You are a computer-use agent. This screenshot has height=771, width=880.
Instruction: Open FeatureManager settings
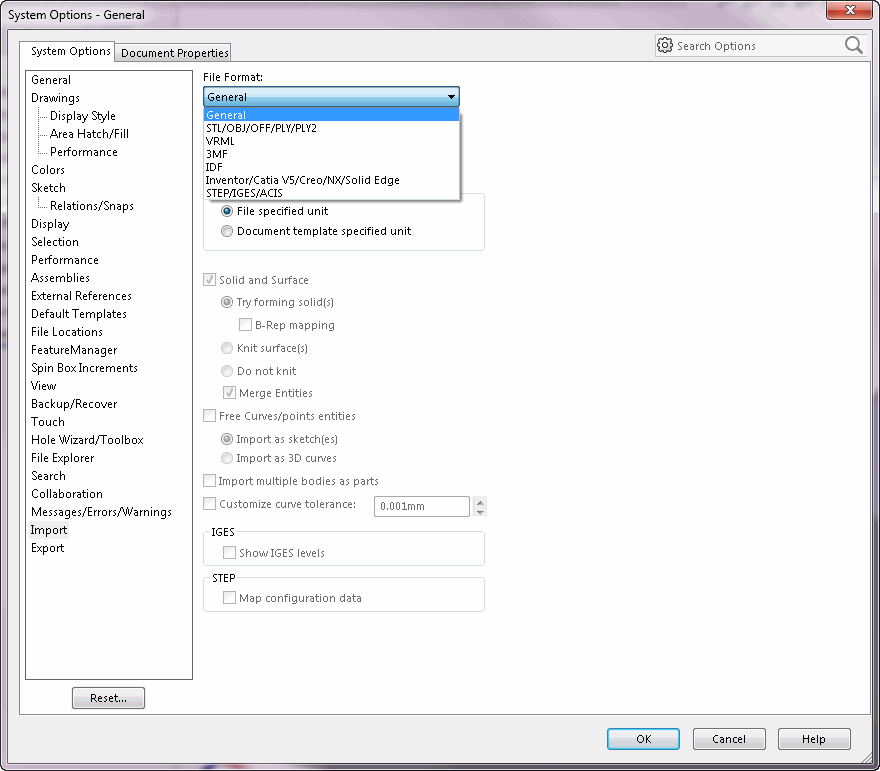(74, 350)
